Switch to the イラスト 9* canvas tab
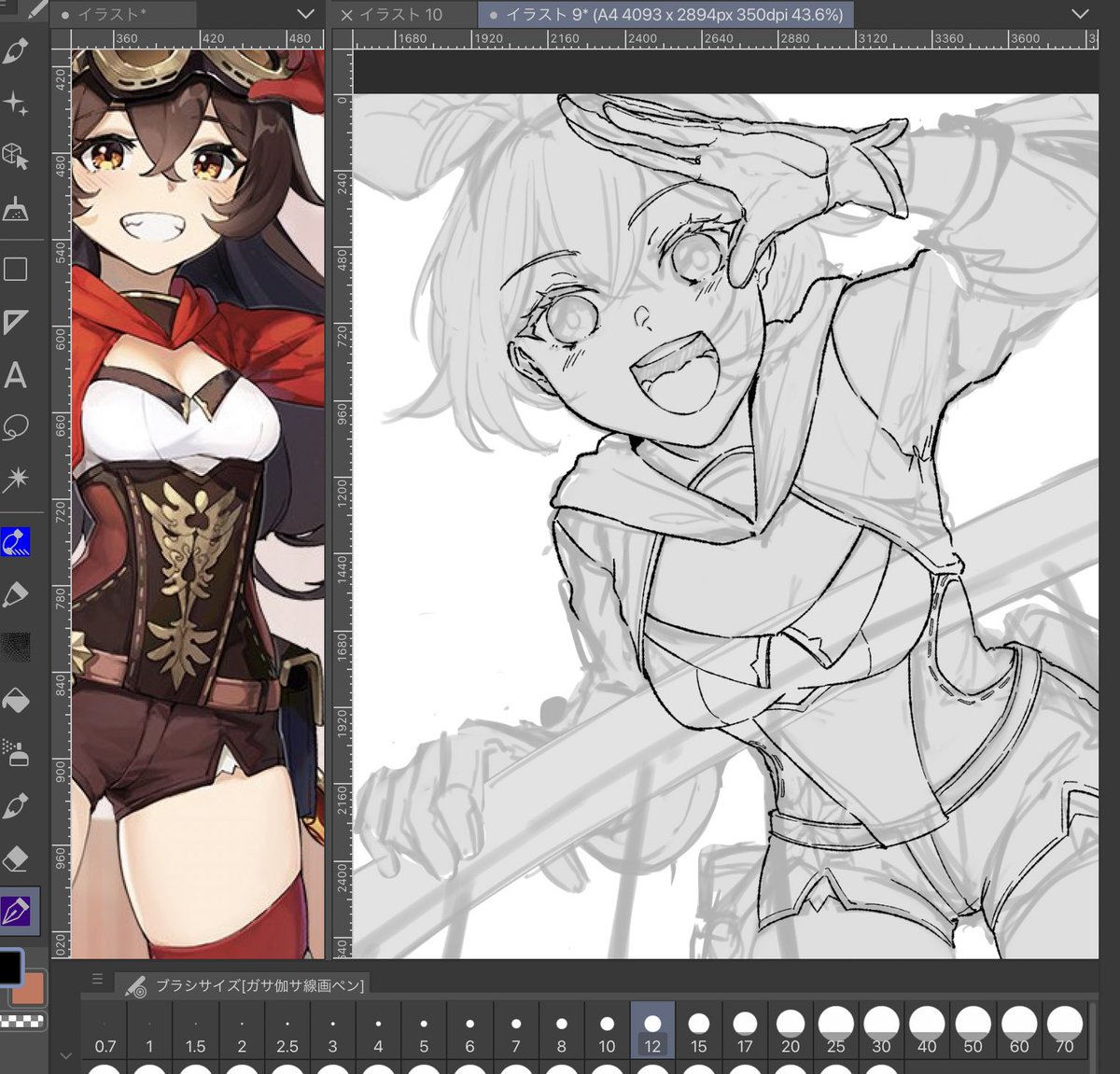1120x1074 pixels. click(665, 15)
